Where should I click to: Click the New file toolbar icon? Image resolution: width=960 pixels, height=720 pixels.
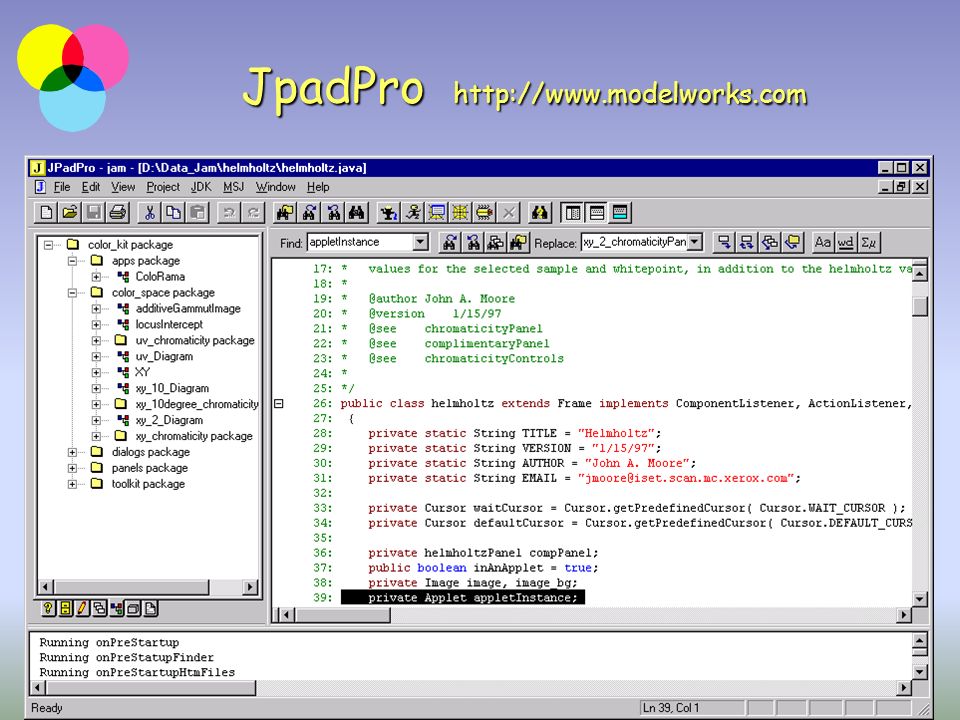pyautogui.click(x=47, y=212)
